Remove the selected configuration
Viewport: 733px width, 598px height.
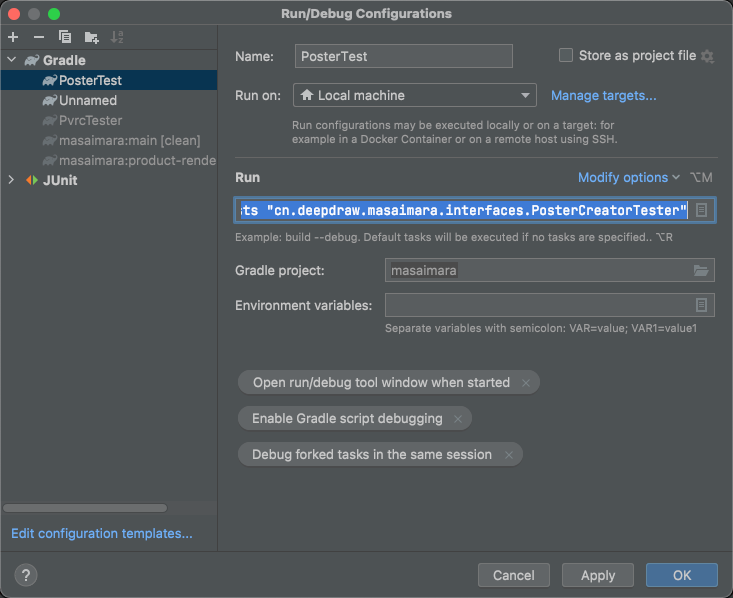tap(39, 37)
